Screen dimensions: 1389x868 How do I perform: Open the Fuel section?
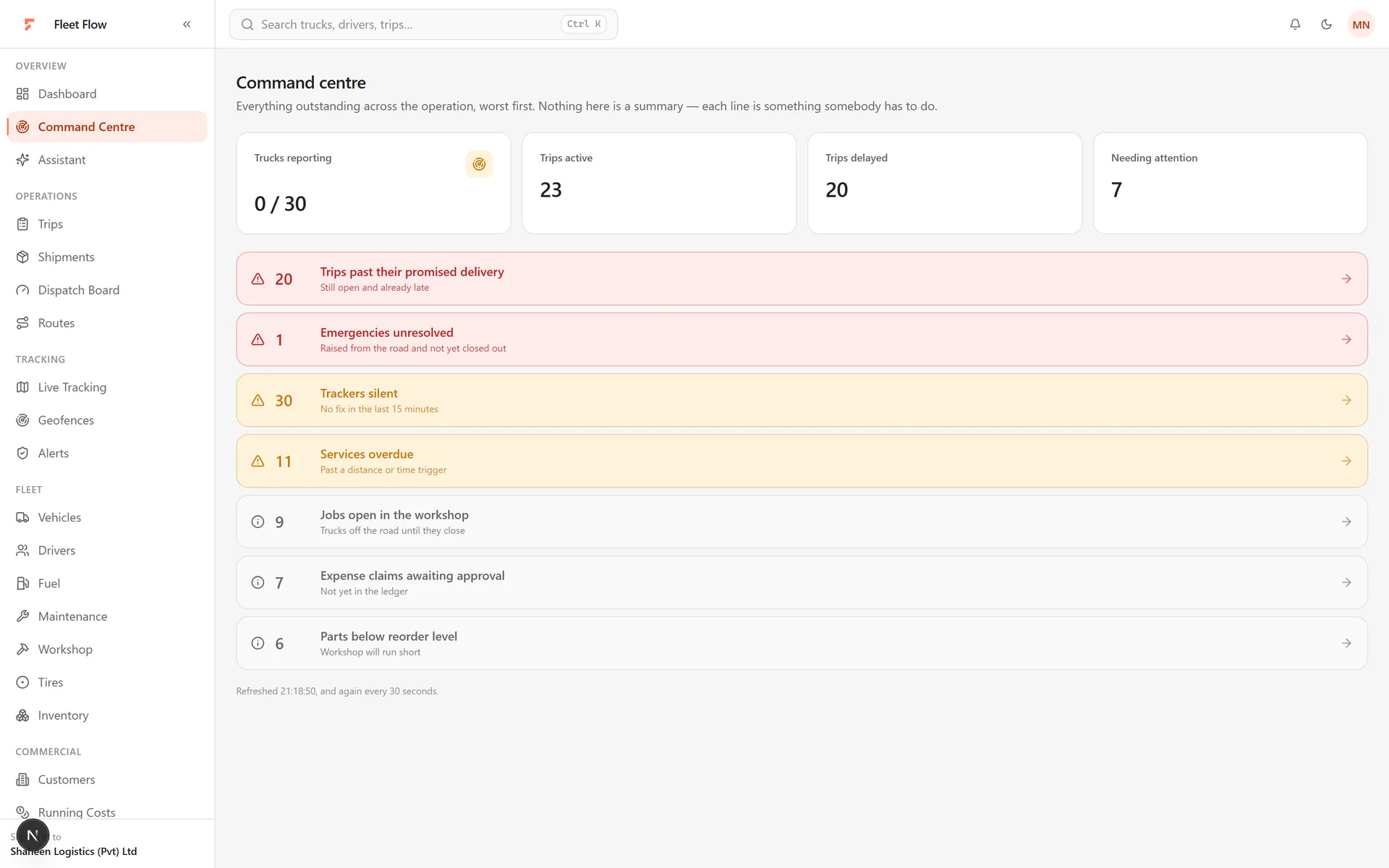click(x=107, y=584)
